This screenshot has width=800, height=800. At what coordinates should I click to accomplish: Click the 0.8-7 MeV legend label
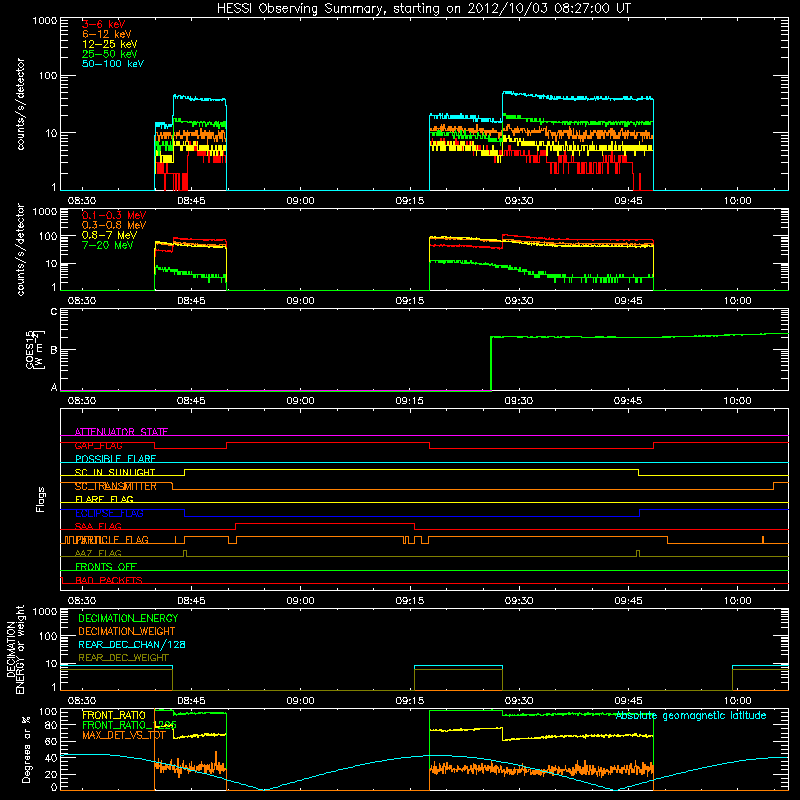tap(109, 235)
